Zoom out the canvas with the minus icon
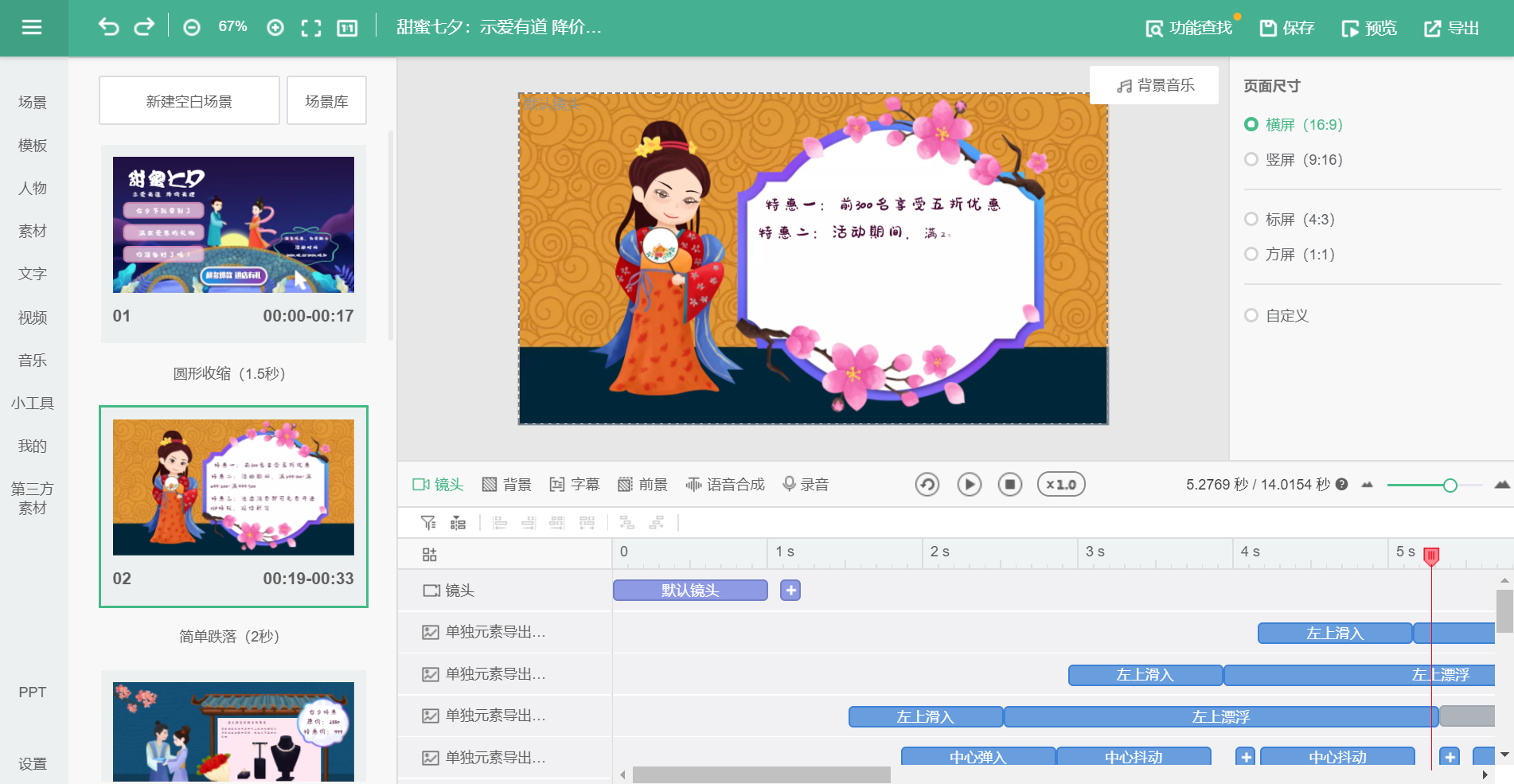 click(192, 28)
